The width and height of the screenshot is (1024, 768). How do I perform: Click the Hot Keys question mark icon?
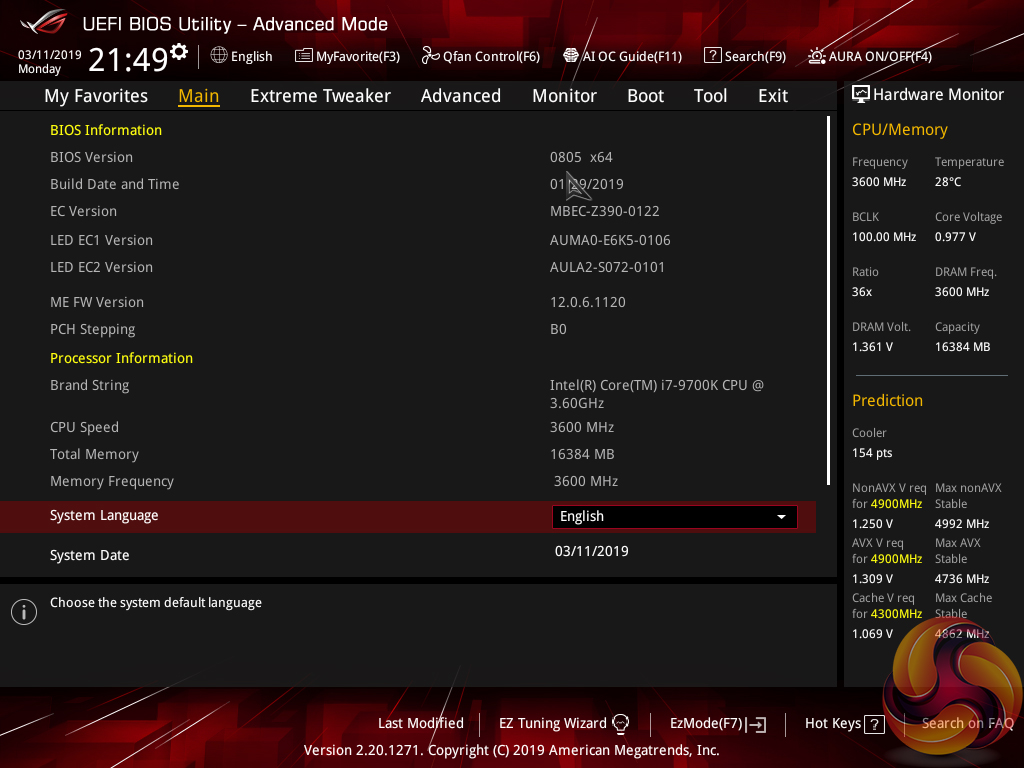pyautogui.click(x=874, y=724)
